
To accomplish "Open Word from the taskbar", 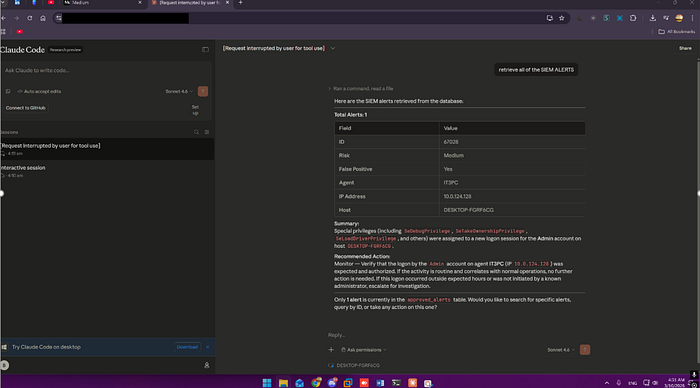I will click(380, 383).
